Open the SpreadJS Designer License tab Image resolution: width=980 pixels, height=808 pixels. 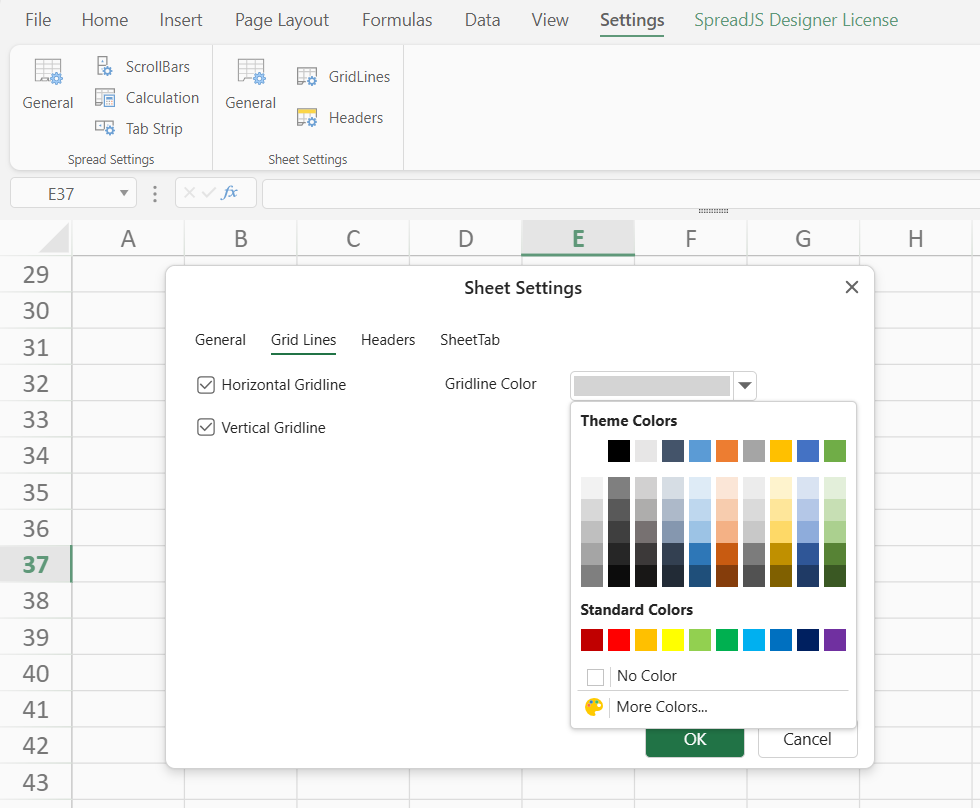(x=796, y=20)
